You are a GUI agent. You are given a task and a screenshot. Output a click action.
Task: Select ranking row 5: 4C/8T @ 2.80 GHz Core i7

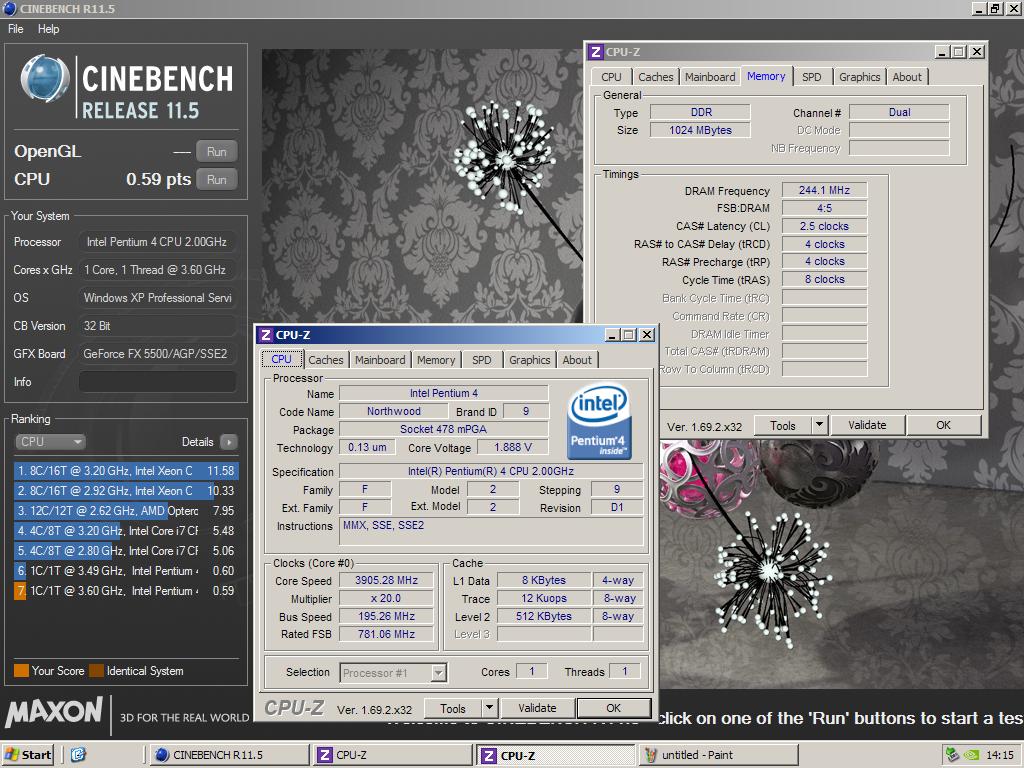pyautogui.click(x=126, y=551)
